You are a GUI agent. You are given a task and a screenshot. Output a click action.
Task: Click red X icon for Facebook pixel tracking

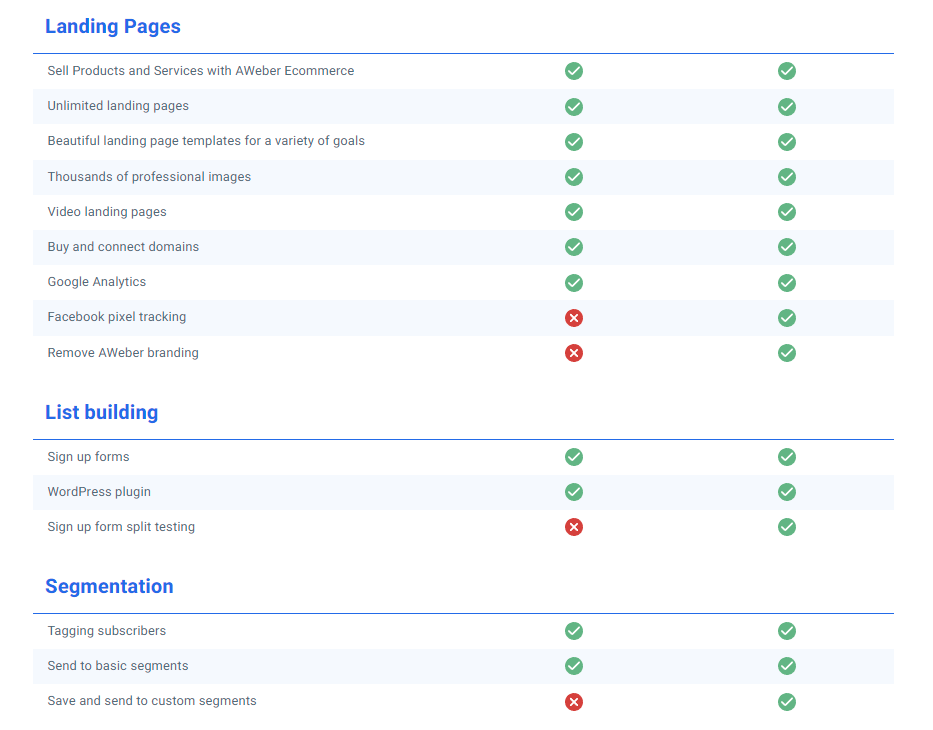pyautogui.click(x=574, y=318)
